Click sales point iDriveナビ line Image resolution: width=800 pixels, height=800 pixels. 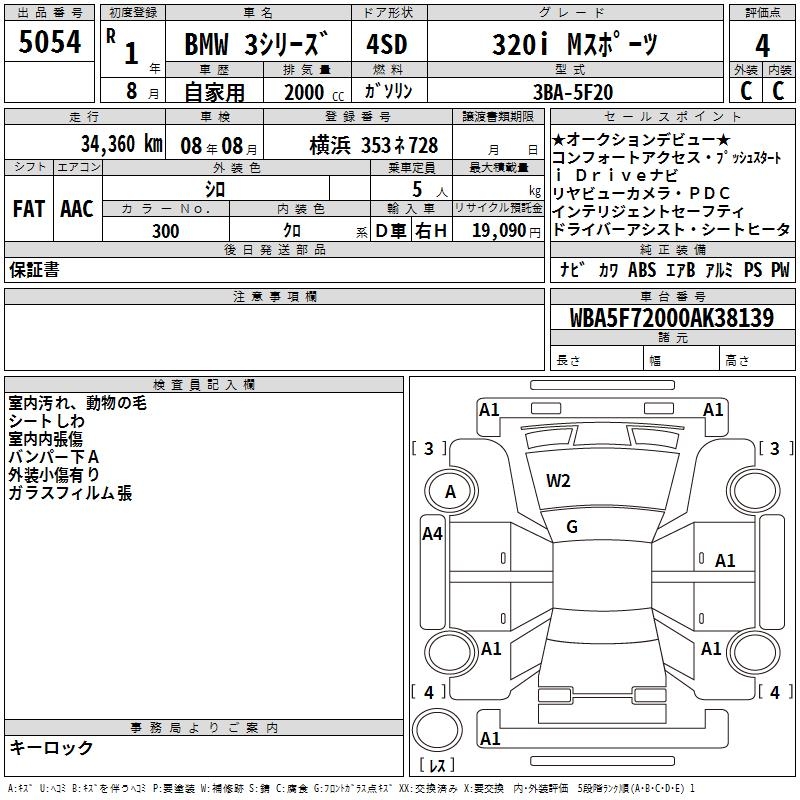(x=616, y=176)
